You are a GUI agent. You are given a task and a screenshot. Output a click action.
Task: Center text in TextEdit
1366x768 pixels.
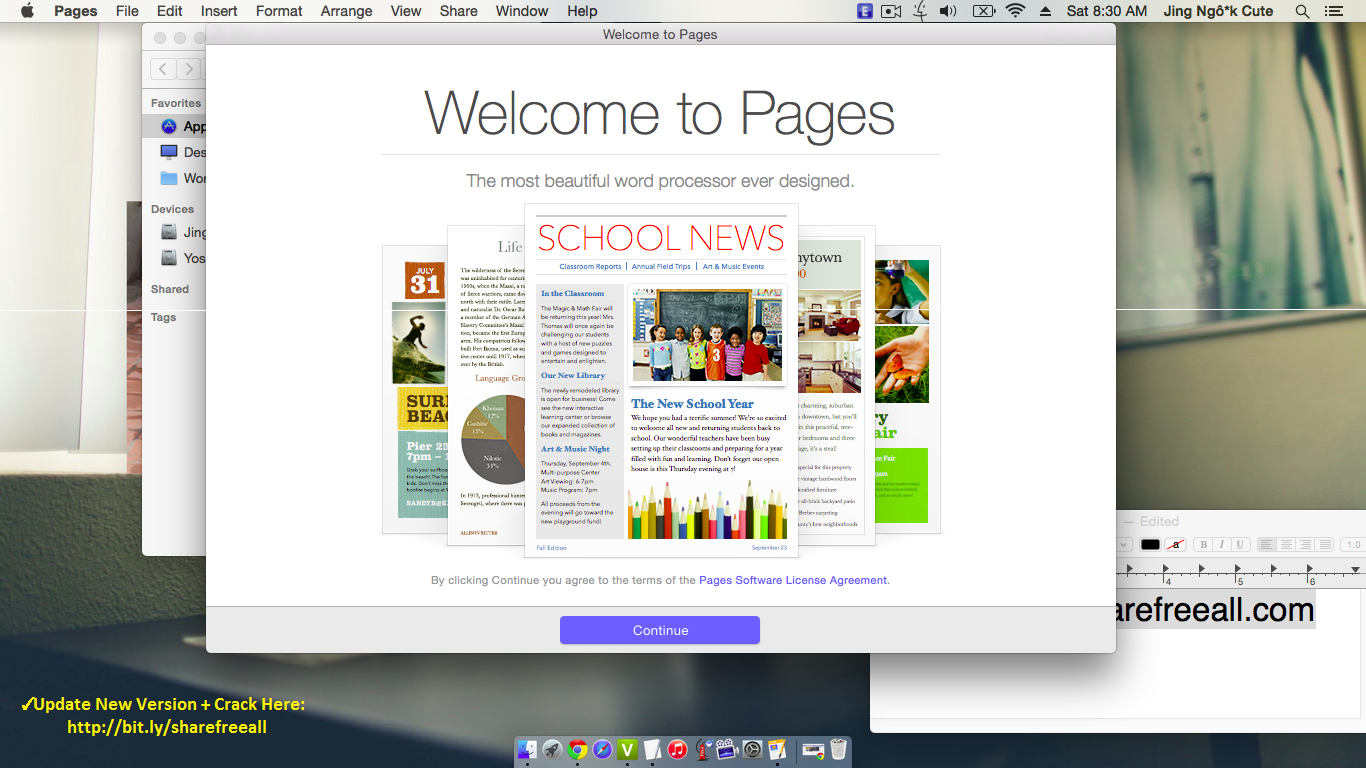pyautogui.click(x=1286, y=545)
